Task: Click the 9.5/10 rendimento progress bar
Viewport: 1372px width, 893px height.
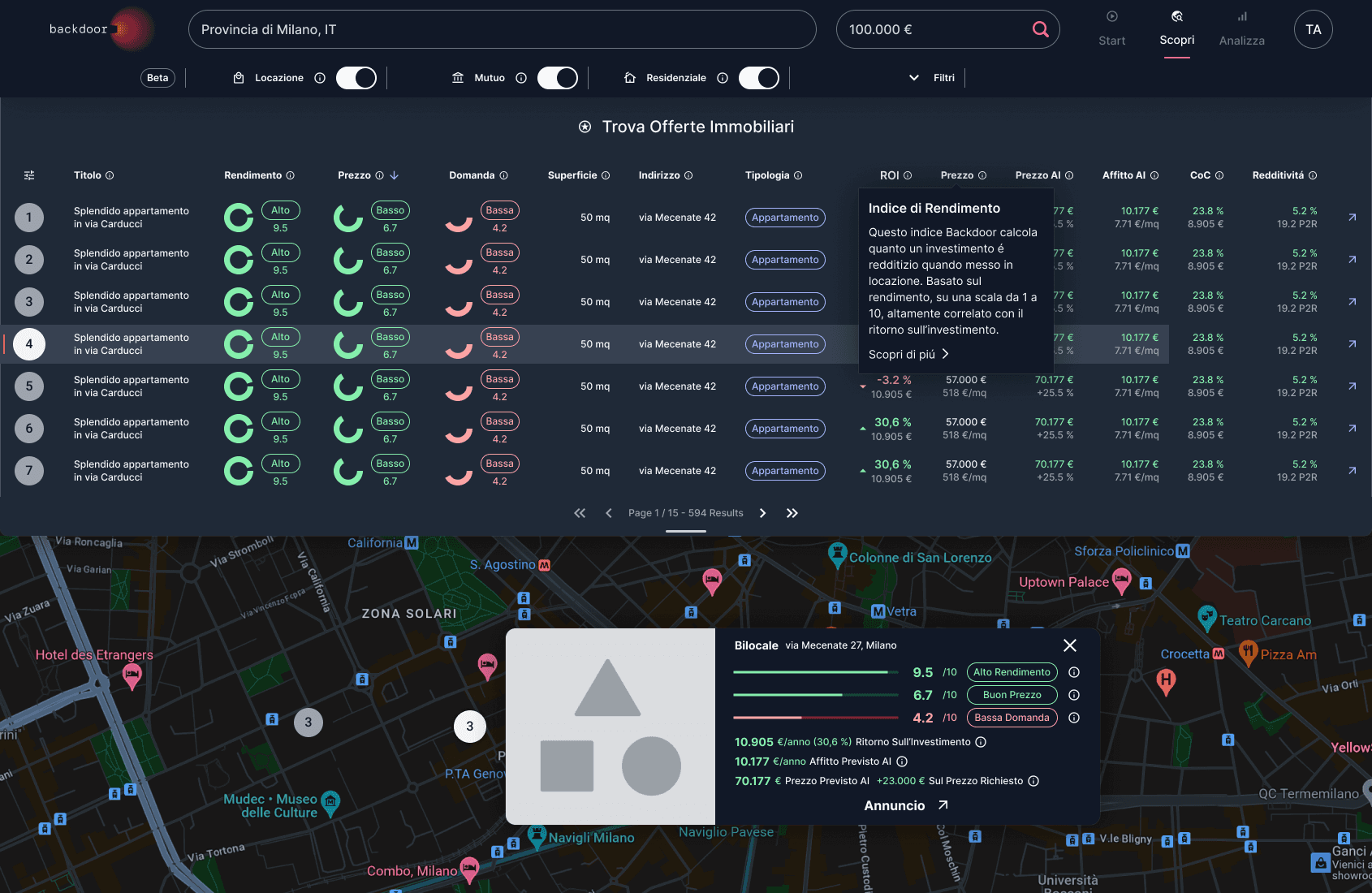Action: coord(816,672)
